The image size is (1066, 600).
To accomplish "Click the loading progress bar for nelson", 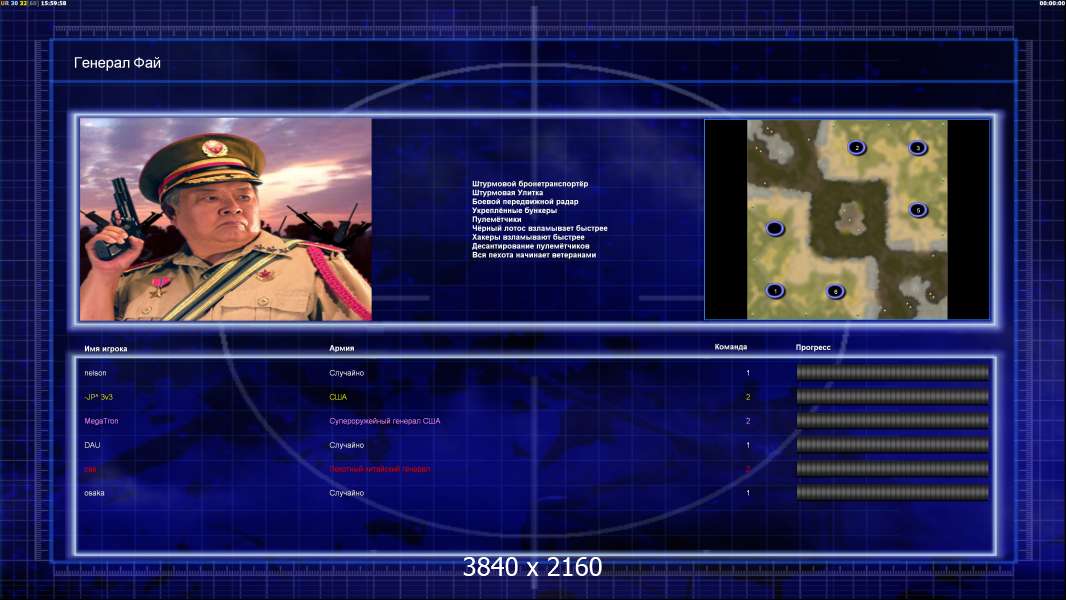I will click(x=893, y=372).
